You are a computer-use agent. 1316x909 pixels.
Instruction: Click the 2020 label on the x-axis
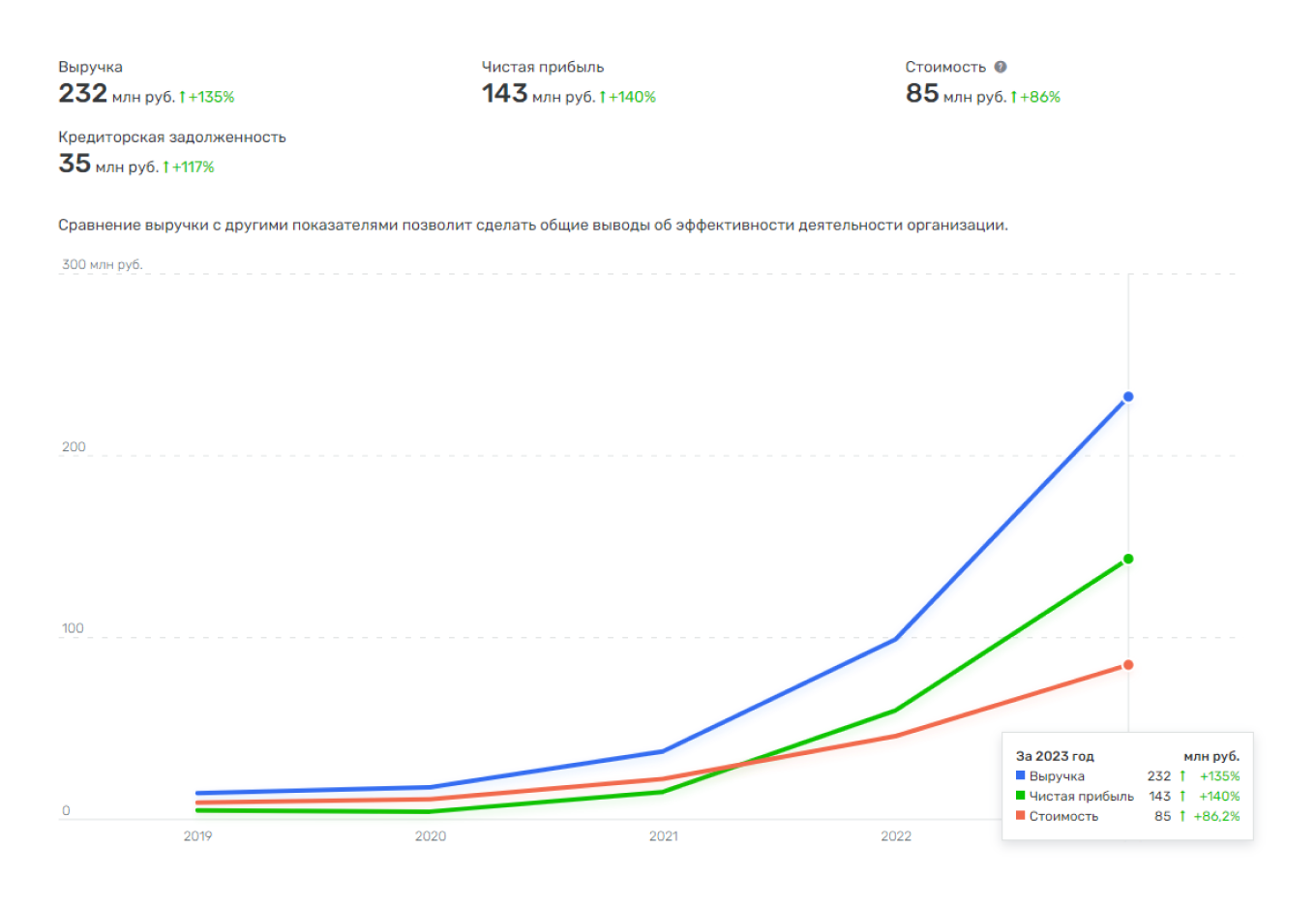pyautogui.click(x=431, y=836)
